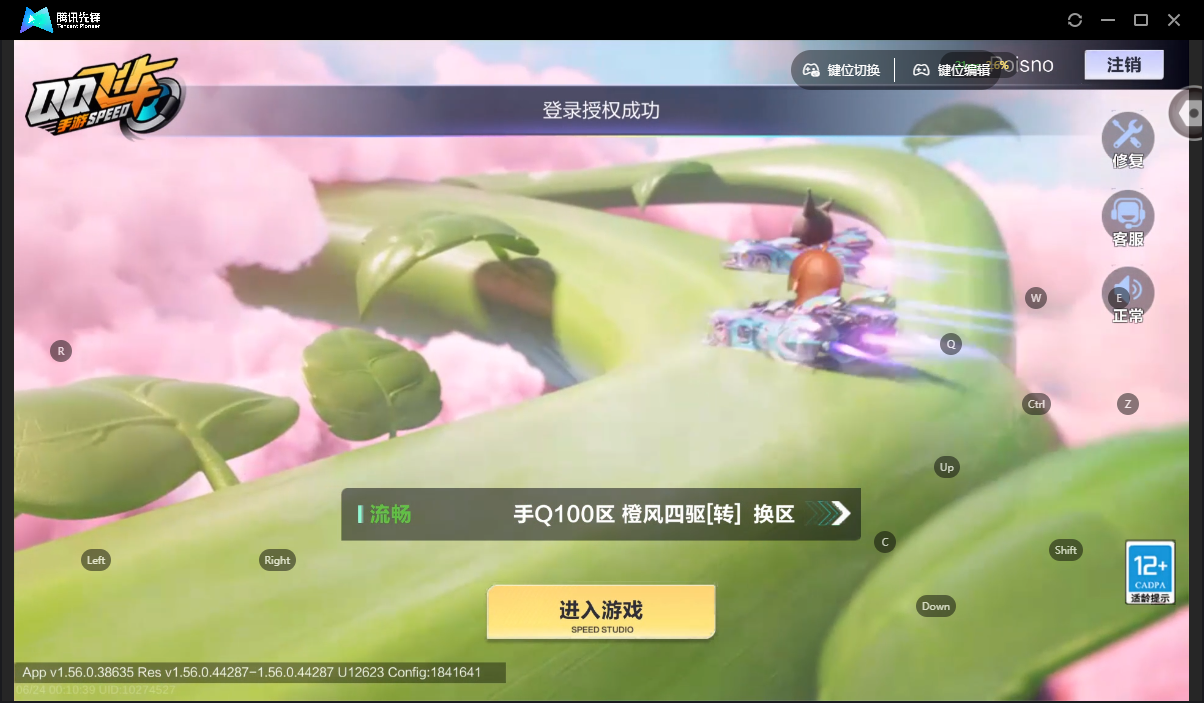
Task: Click the Z key overlay
Action: (1128, 404)
